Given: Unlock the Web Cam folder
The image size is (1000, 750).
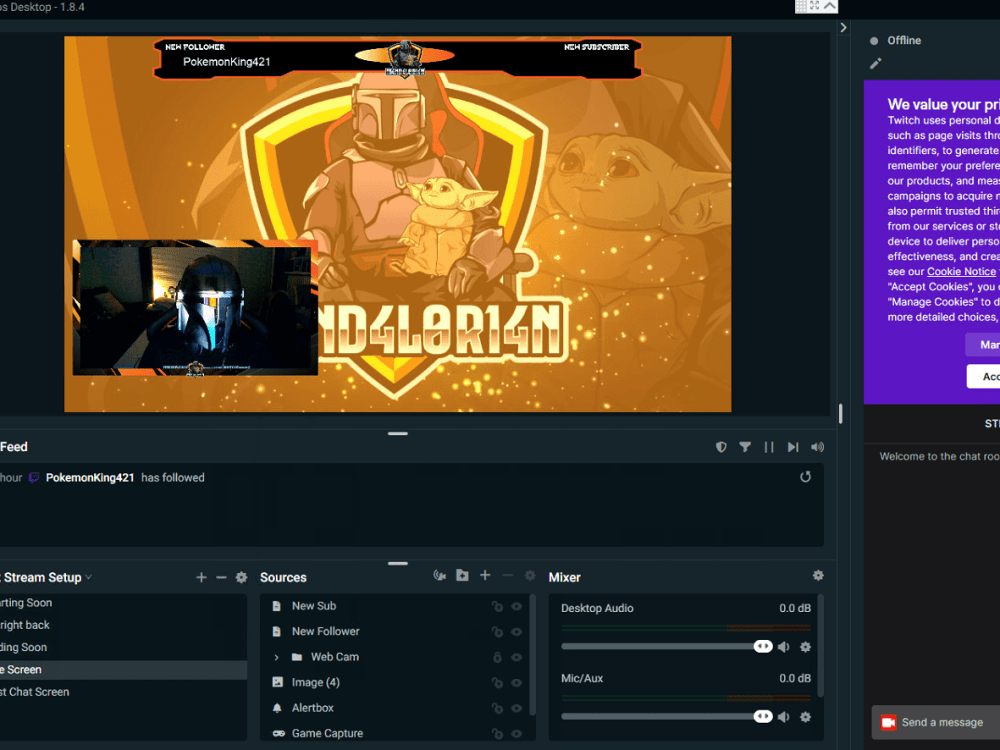Looking at the screenshot, I should (497, 658).
